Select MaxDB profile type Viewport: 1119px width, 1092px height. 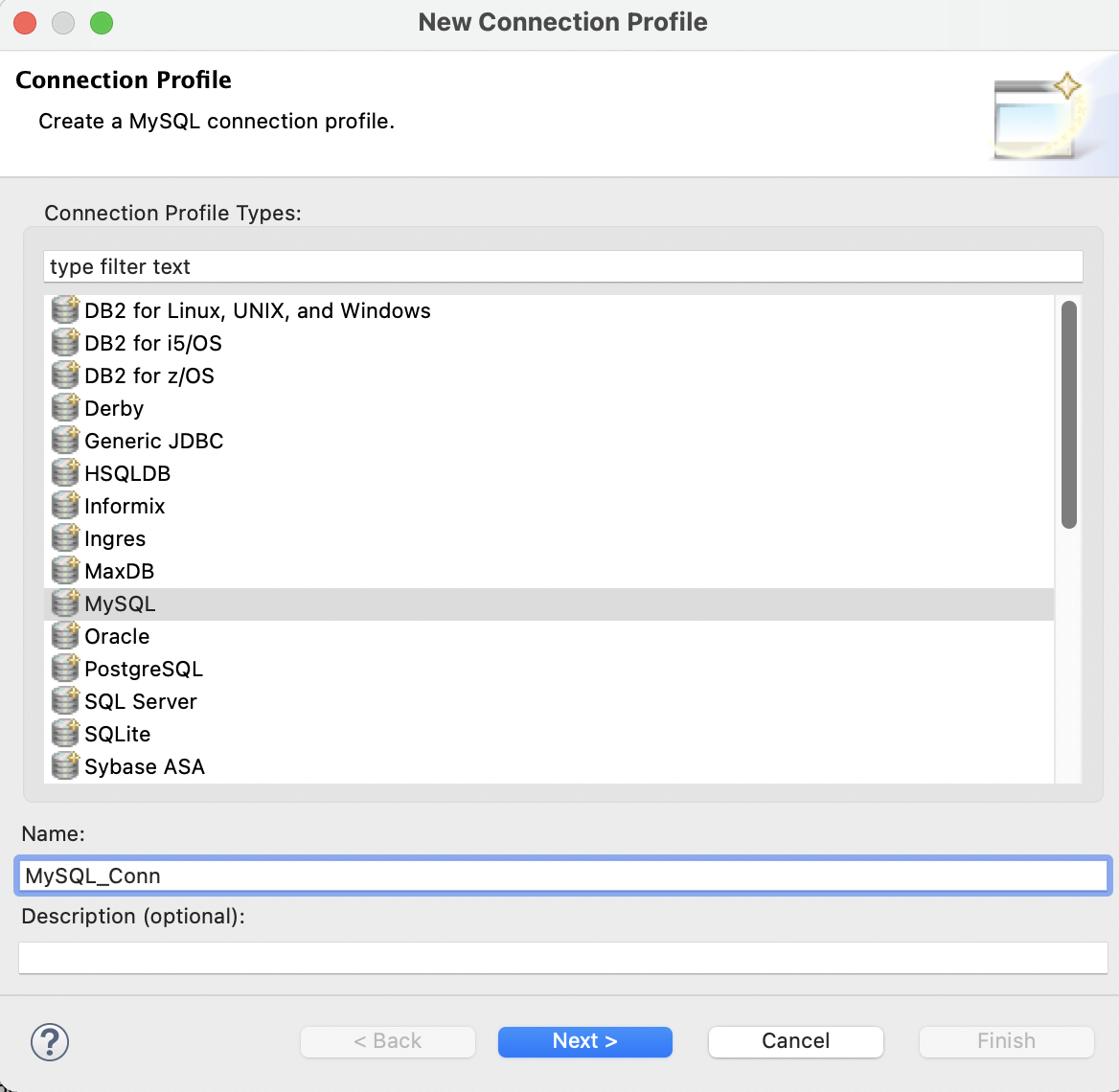(548, 571)
